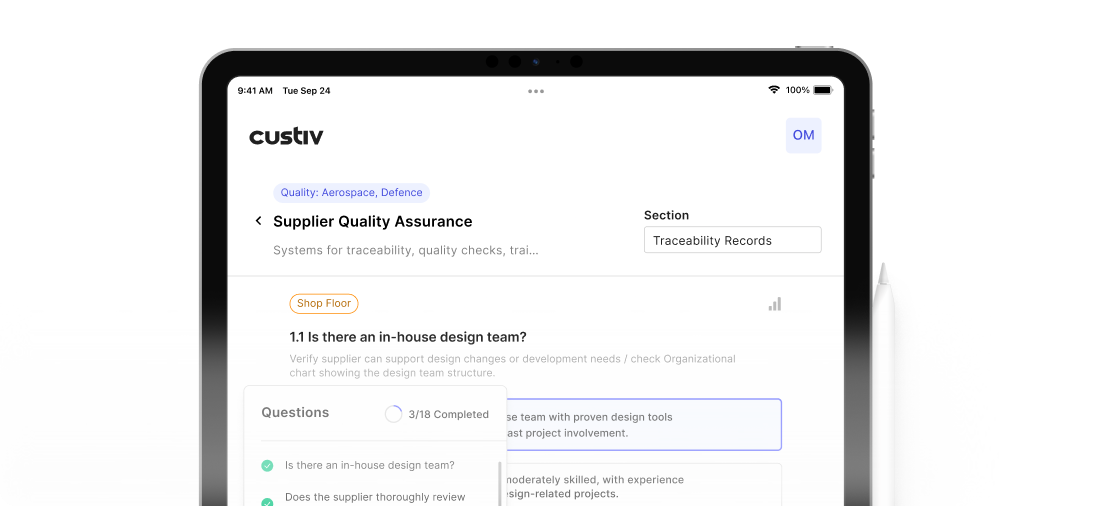Image resolution: width=1096 pixels, height=506 pixels.
Task: Click the 'Verify supplier can support design changes' hint text
Action: pos(512,366)
